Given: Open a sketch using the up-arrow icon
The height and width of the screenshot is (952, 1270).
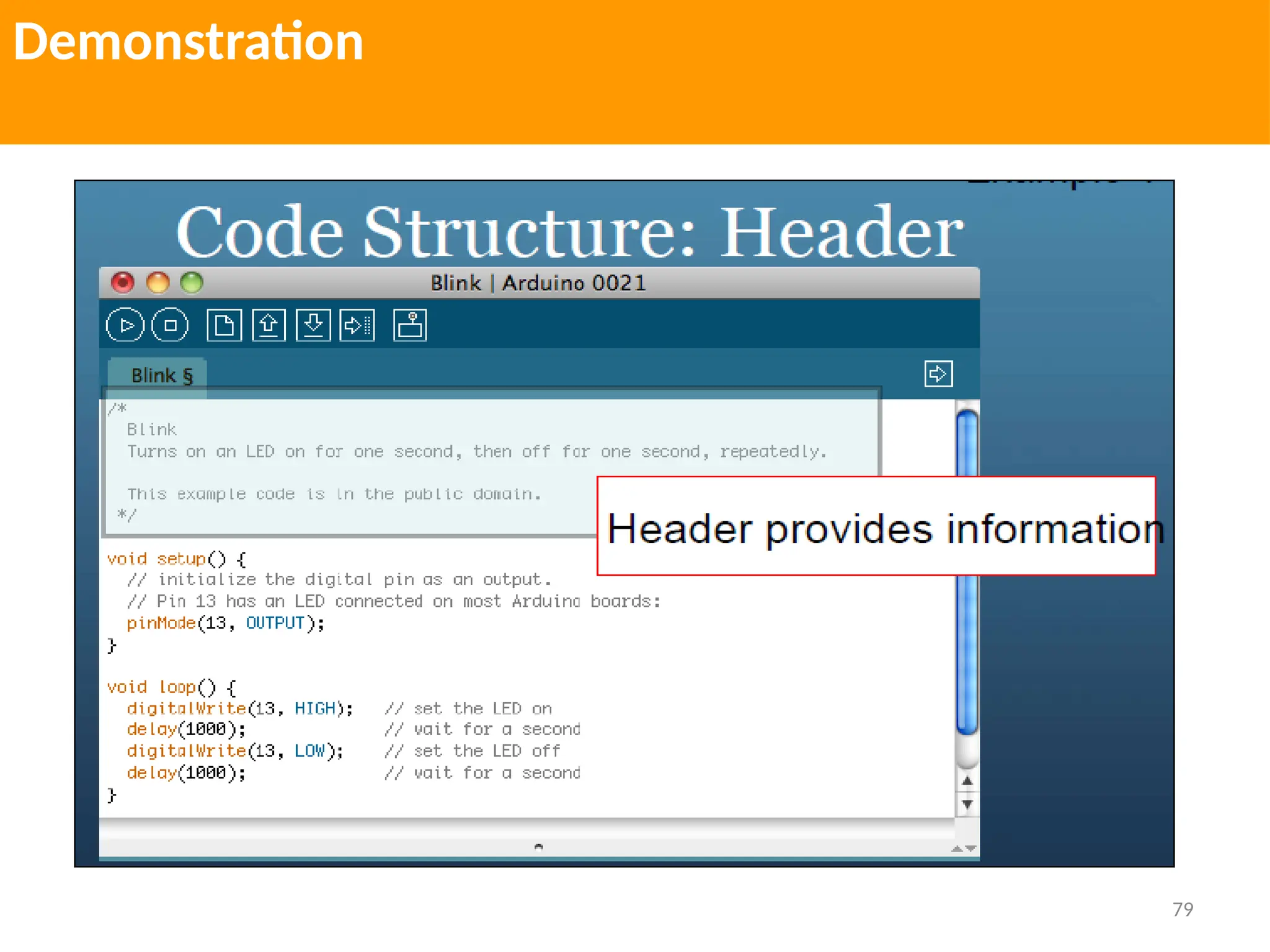Looking at the screenshot, I should coord(269,325).
